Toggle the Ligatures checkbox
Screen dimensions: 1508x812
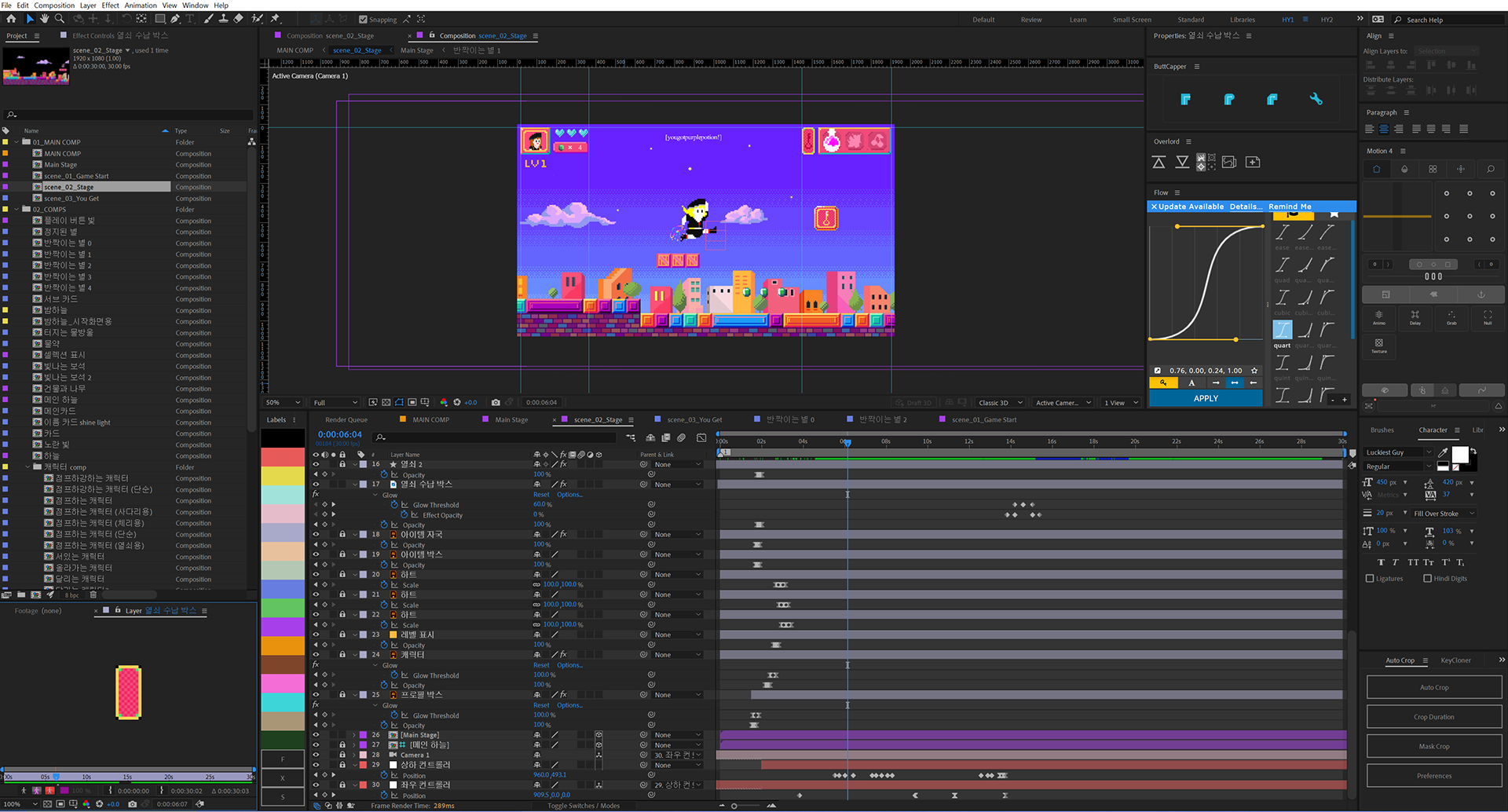1370,579
